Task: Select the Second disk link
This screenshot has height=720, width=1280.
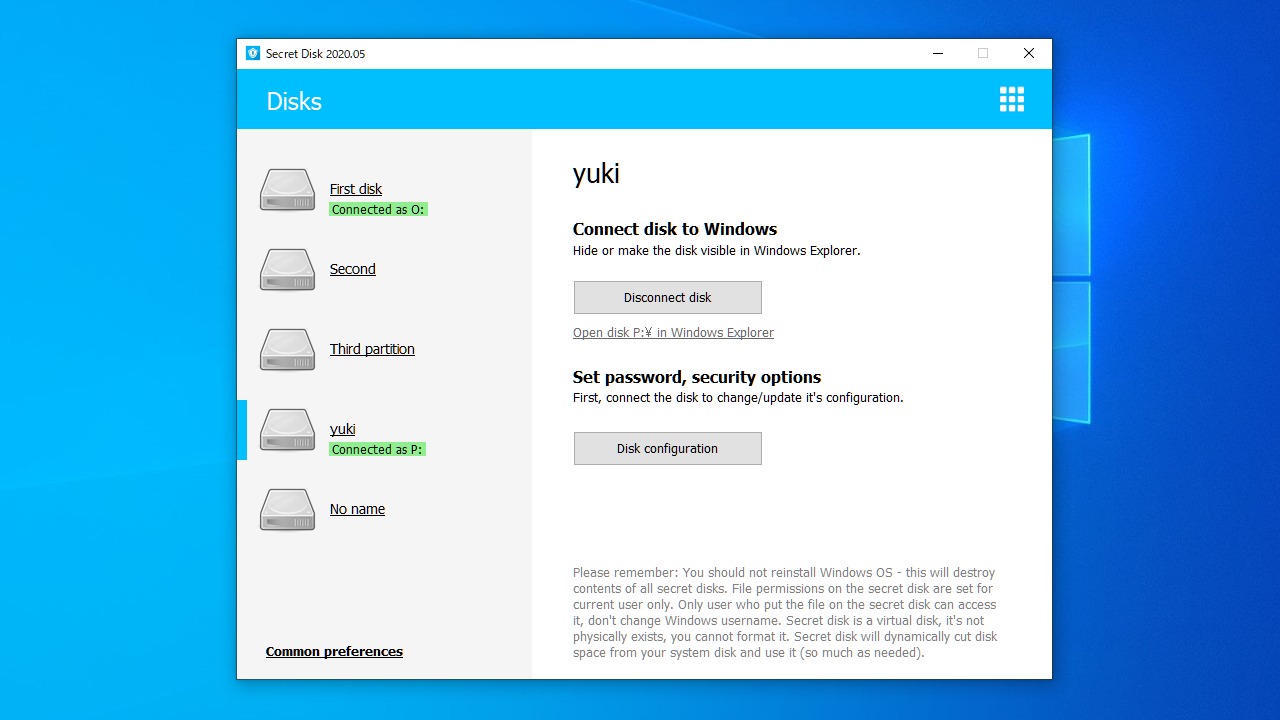Action: pos(353,269)
